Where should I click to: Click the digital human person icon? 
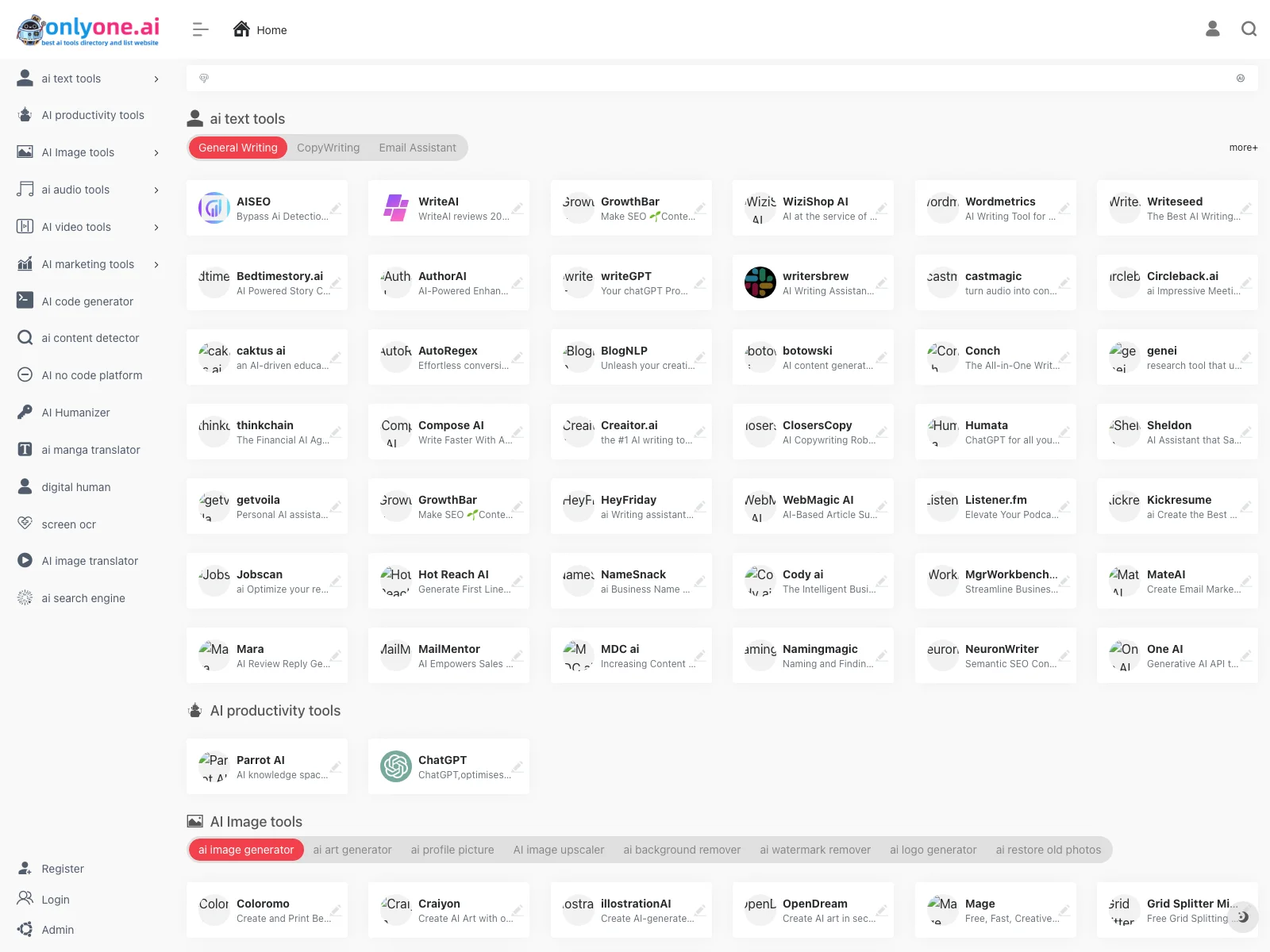point(25,486)
